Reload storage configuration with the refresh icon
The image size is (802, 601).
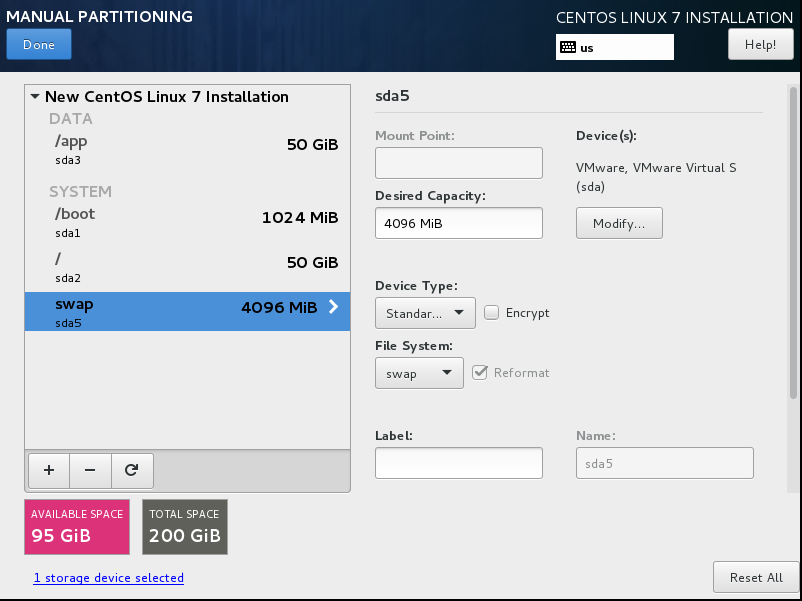coord(132,471)
